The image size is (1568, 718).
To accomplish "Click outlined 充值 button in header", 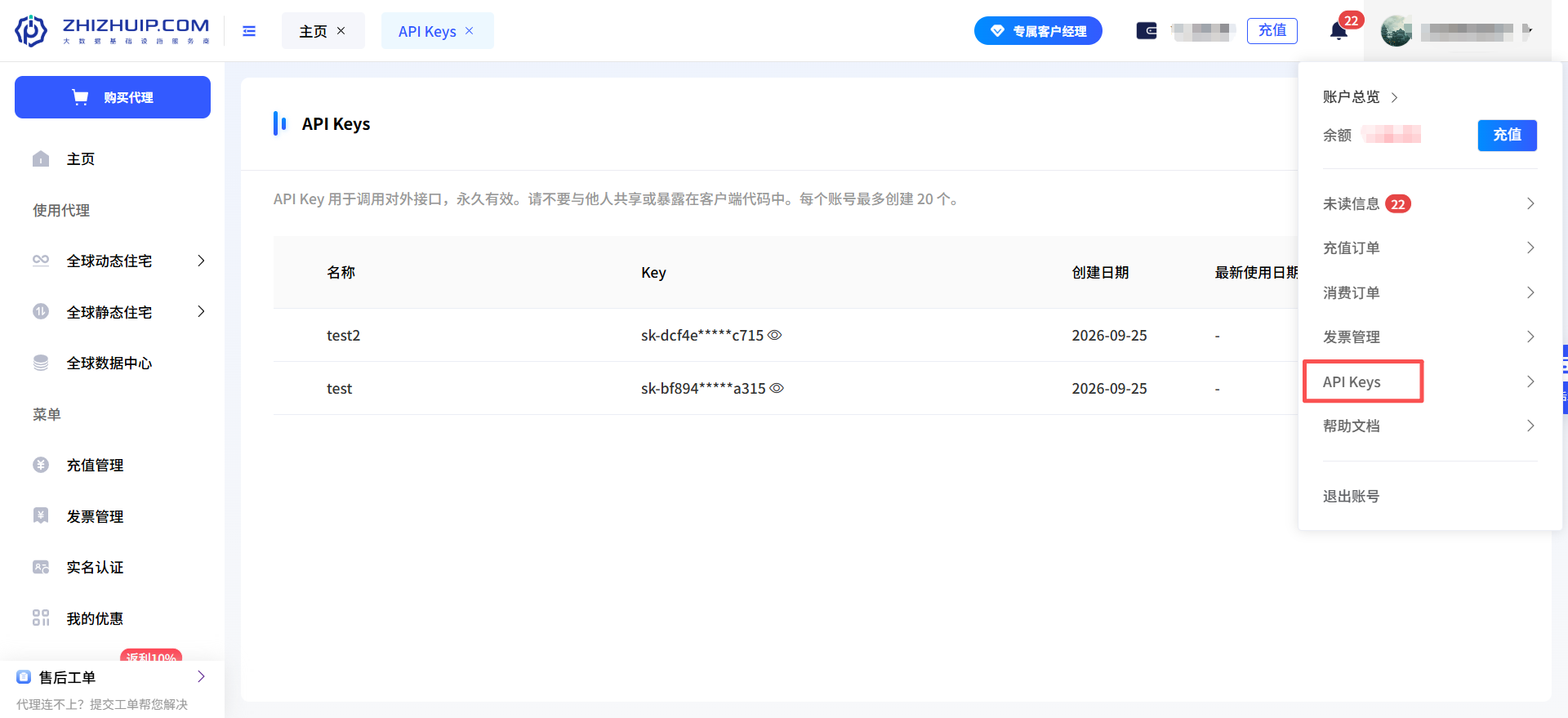I will click(x=1272, y=30).
